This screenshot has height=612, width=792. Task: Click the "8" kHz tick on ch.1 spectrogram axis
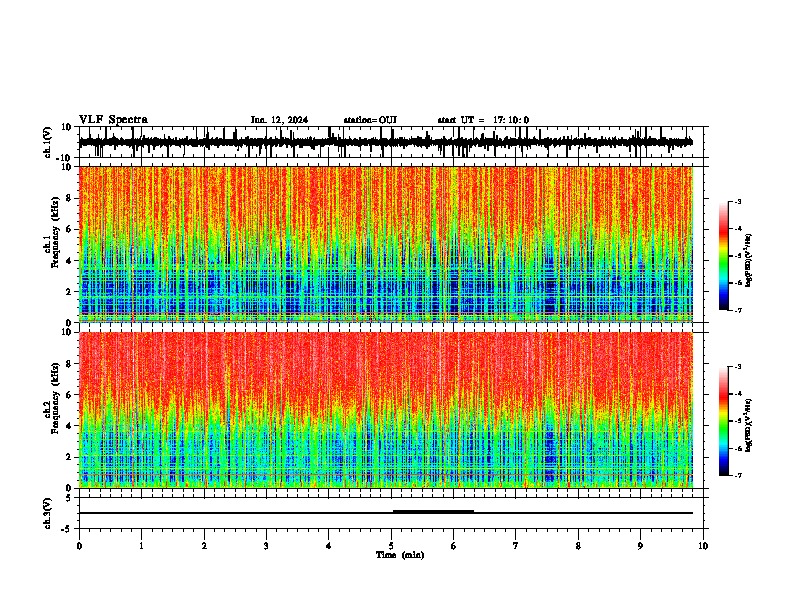[70, 198]
